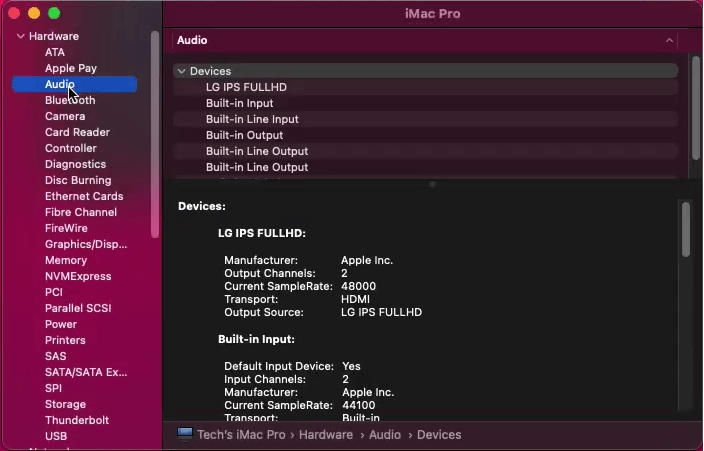Select Printers in sidebar
Image resolution: width=704 pixels, height=451 pixels.
(65, 340)
